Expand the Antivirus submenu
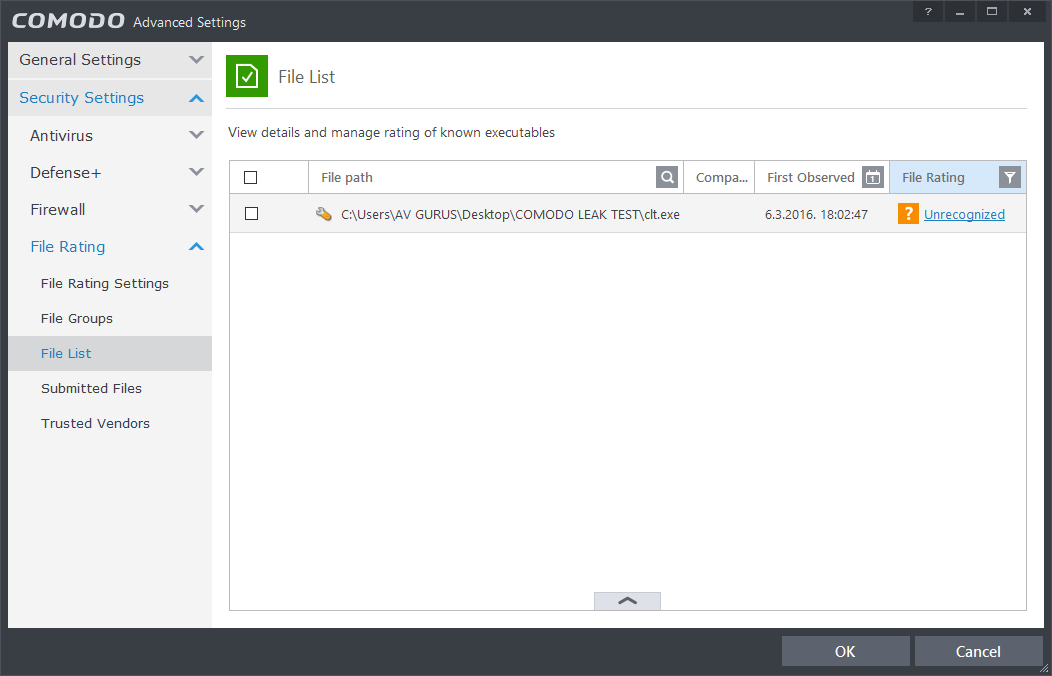 coord(196,135)
